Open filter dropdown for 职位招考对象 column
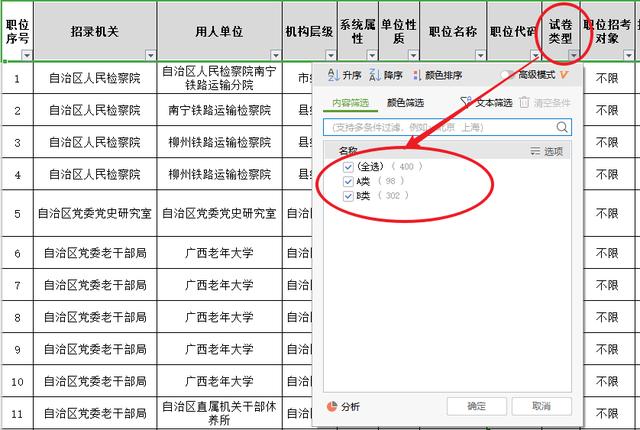The image size is (640, 430). click(x=629, y=55)
